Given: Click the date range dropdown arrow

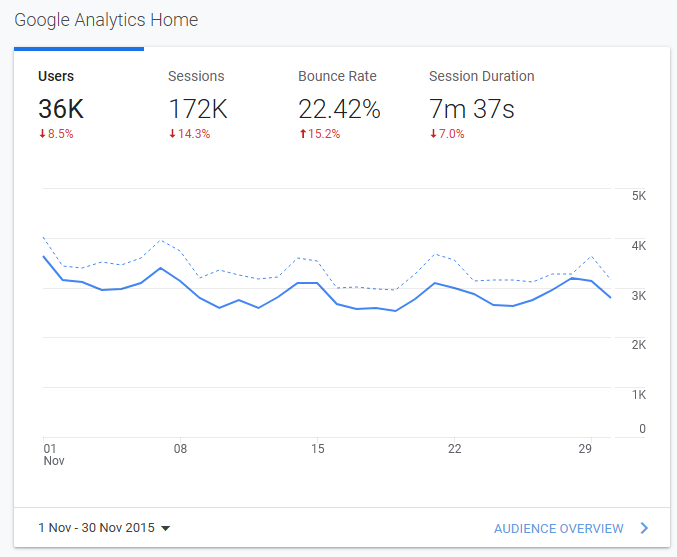Looking at the screenshot, I should (165, 528).
